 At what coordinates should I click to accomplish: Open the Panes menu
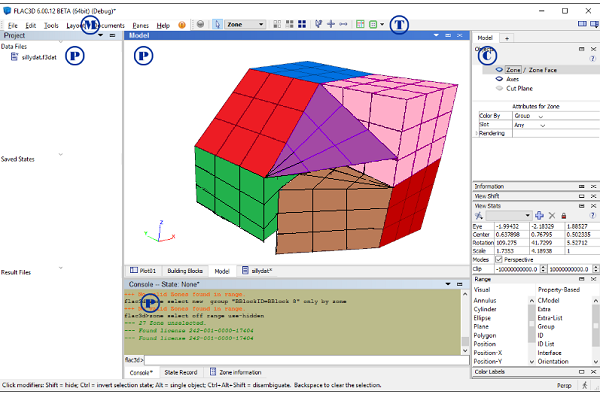[x=140, y=26]
